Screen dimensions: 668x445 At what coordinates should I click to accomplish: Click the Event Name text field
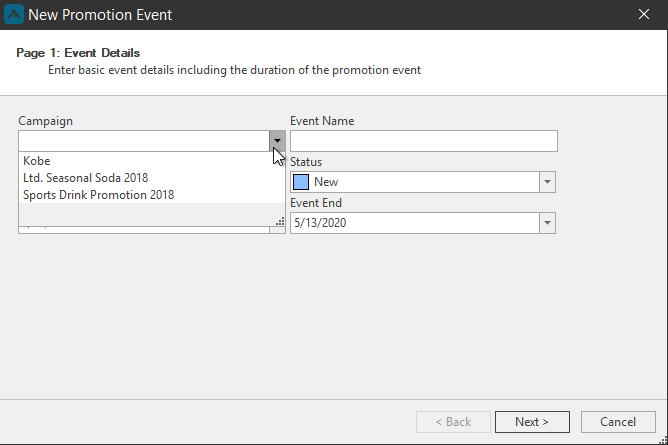point(423,141)
